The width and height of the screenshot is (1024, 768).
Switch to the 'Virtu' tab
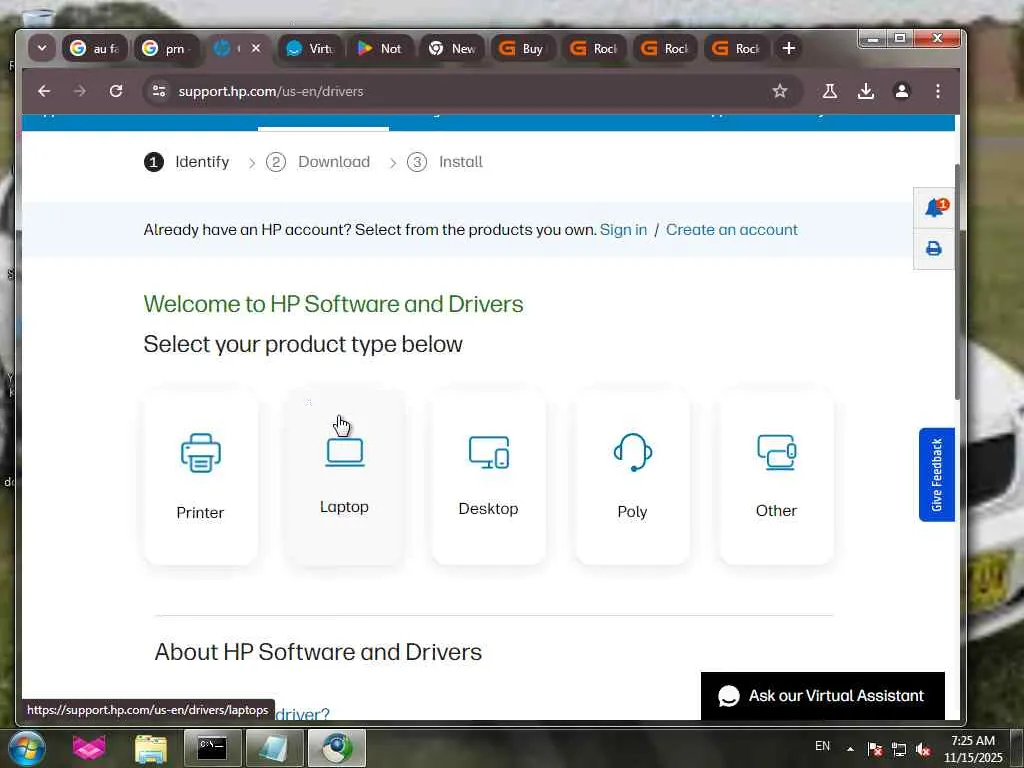[311, 48]
